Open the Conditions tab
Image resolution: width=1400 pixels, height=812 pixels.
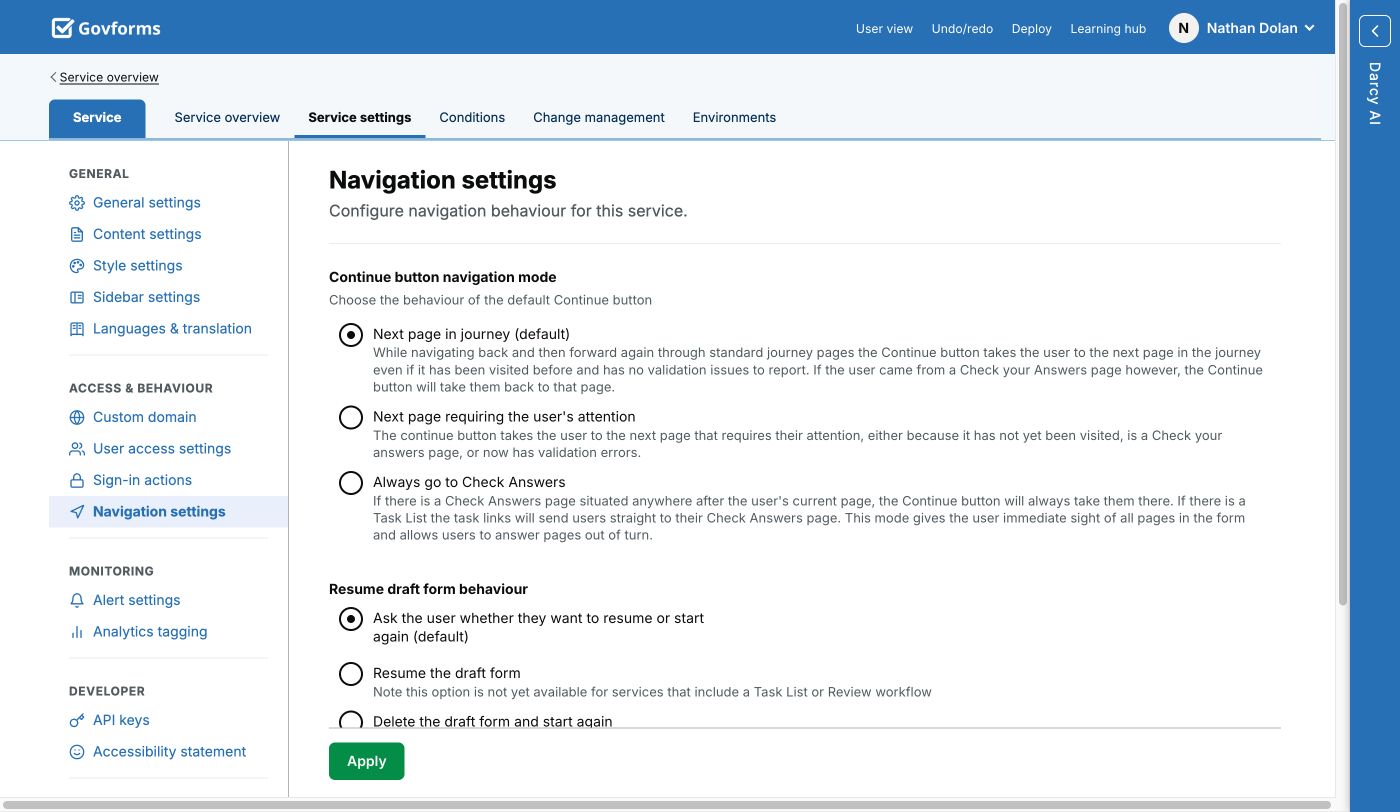pos(472,117)
